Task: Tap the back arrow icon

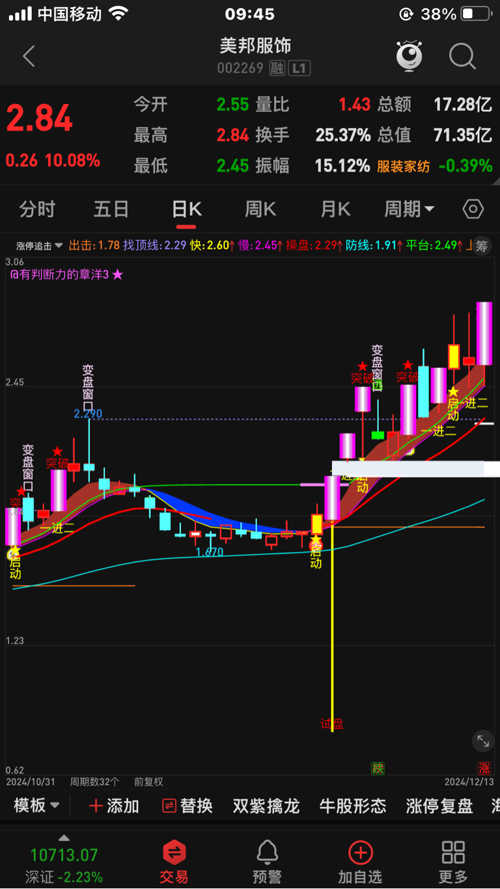Action: [28, 57]
